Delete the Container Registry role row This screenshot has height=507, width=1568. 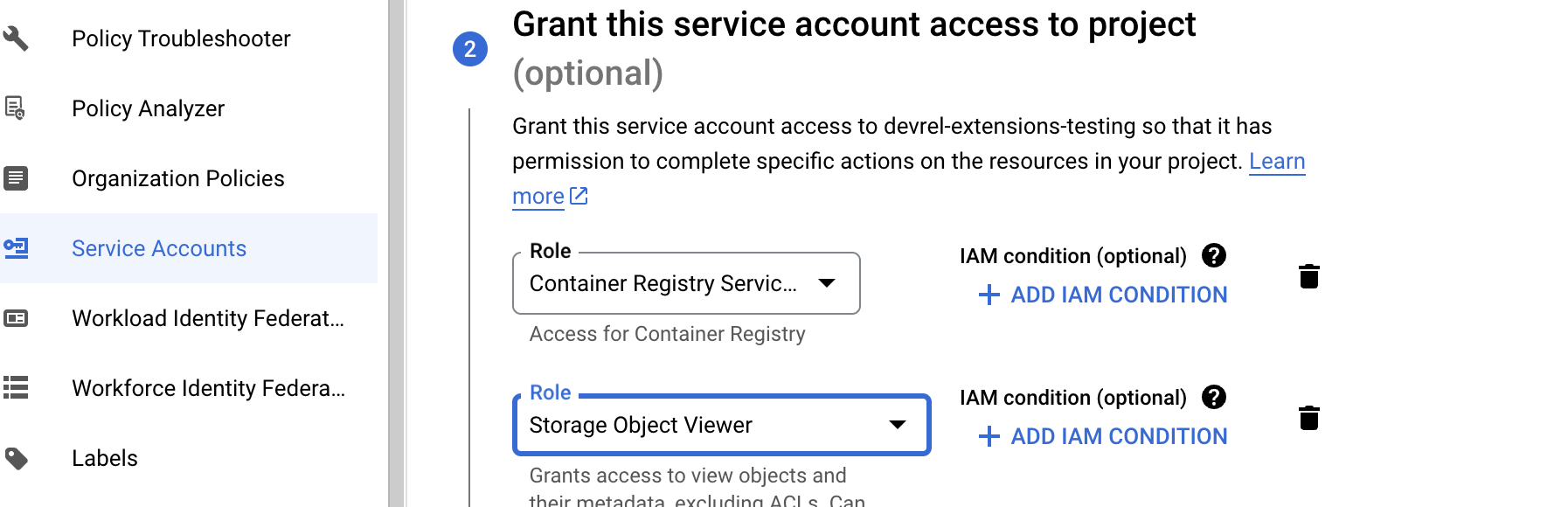coord(1308,276)
